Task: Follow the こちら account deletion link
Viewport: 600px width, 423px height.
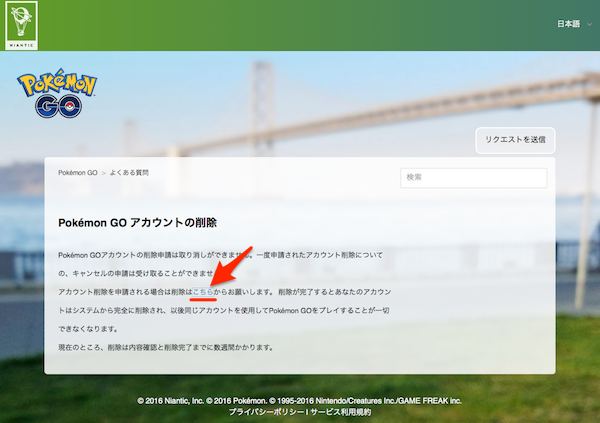Action: (203, 292)
